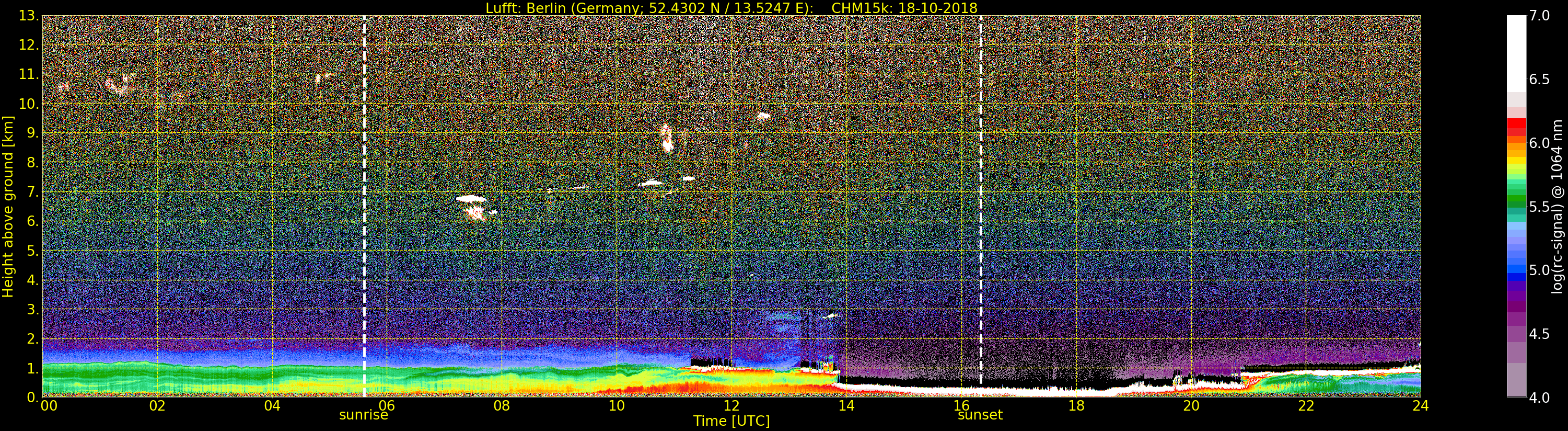This screenshot has width=1568, height=431.
Task: Click the height axis tick label '10.'
Action: [x=29, y=104]
